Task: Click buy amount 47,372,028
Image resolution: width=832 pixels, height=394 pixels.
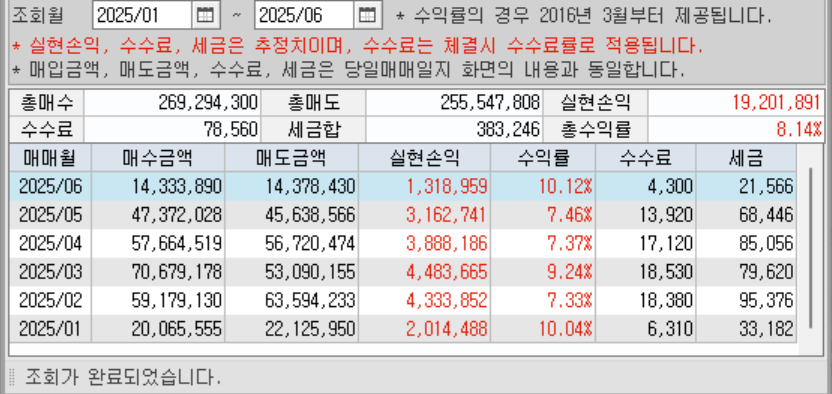Action: coord(177,215)
